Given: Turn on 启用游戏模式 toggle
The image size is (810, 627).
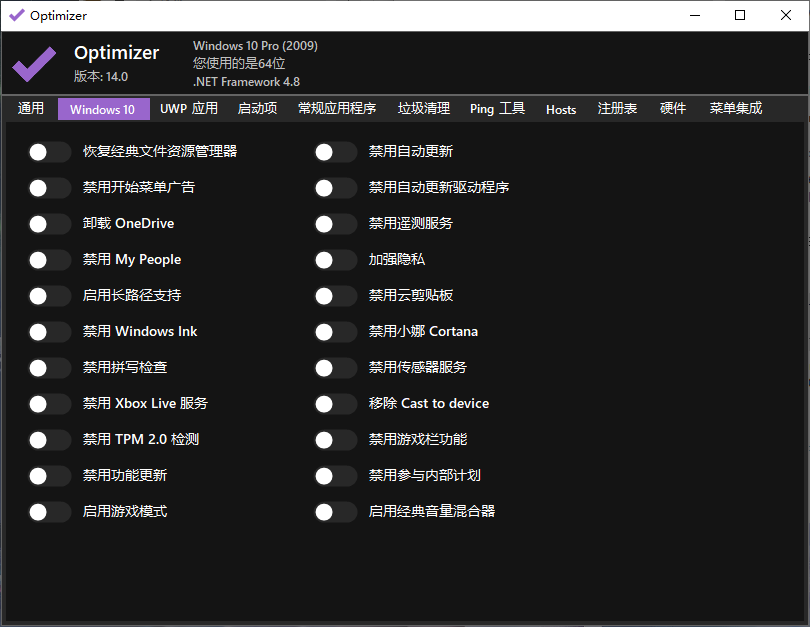Looking at the screenshot, I should point(50,512).
